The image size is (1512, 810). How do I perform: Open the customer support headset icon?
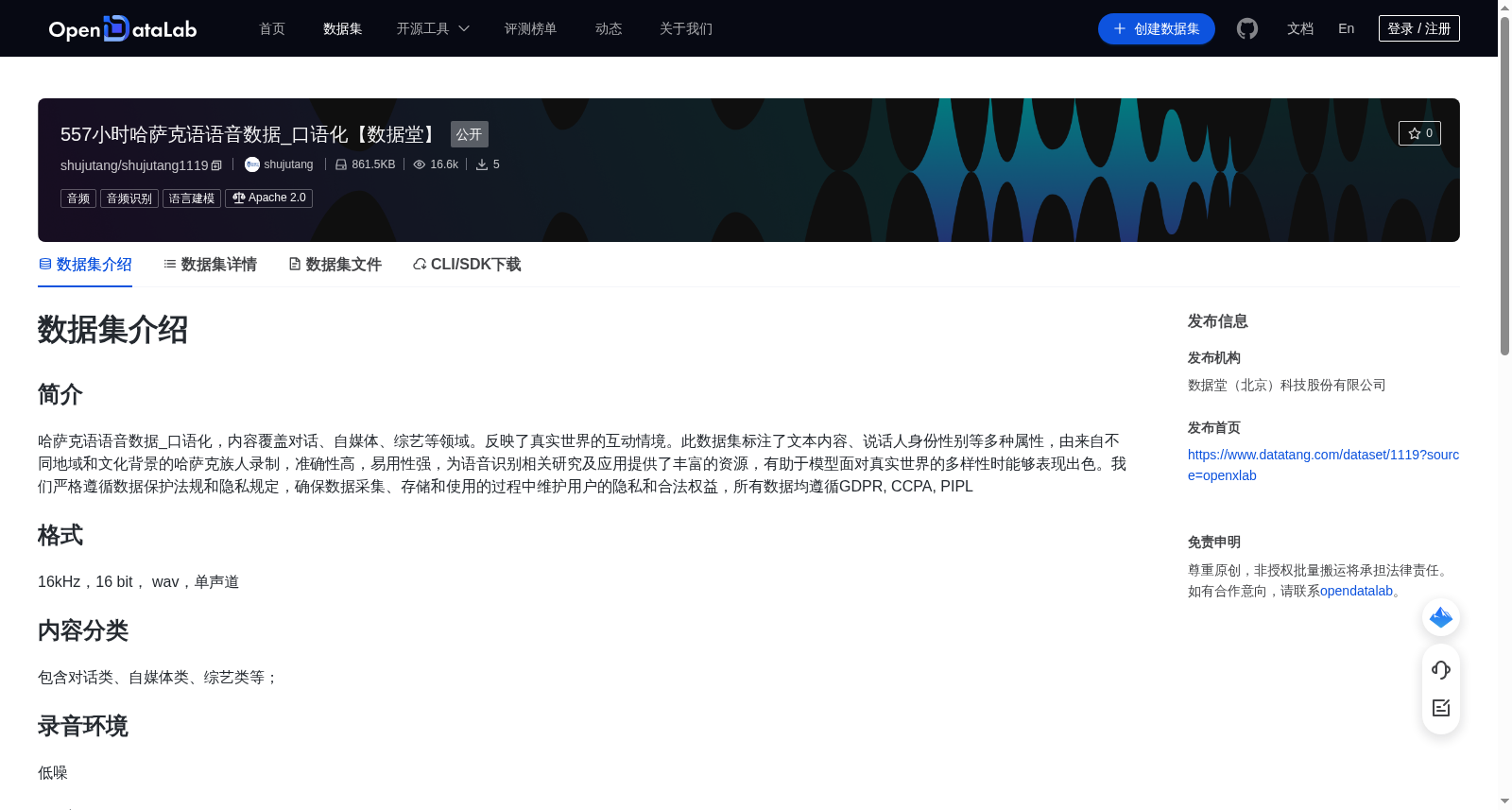pyautogui.click(x=1441, y=670)
